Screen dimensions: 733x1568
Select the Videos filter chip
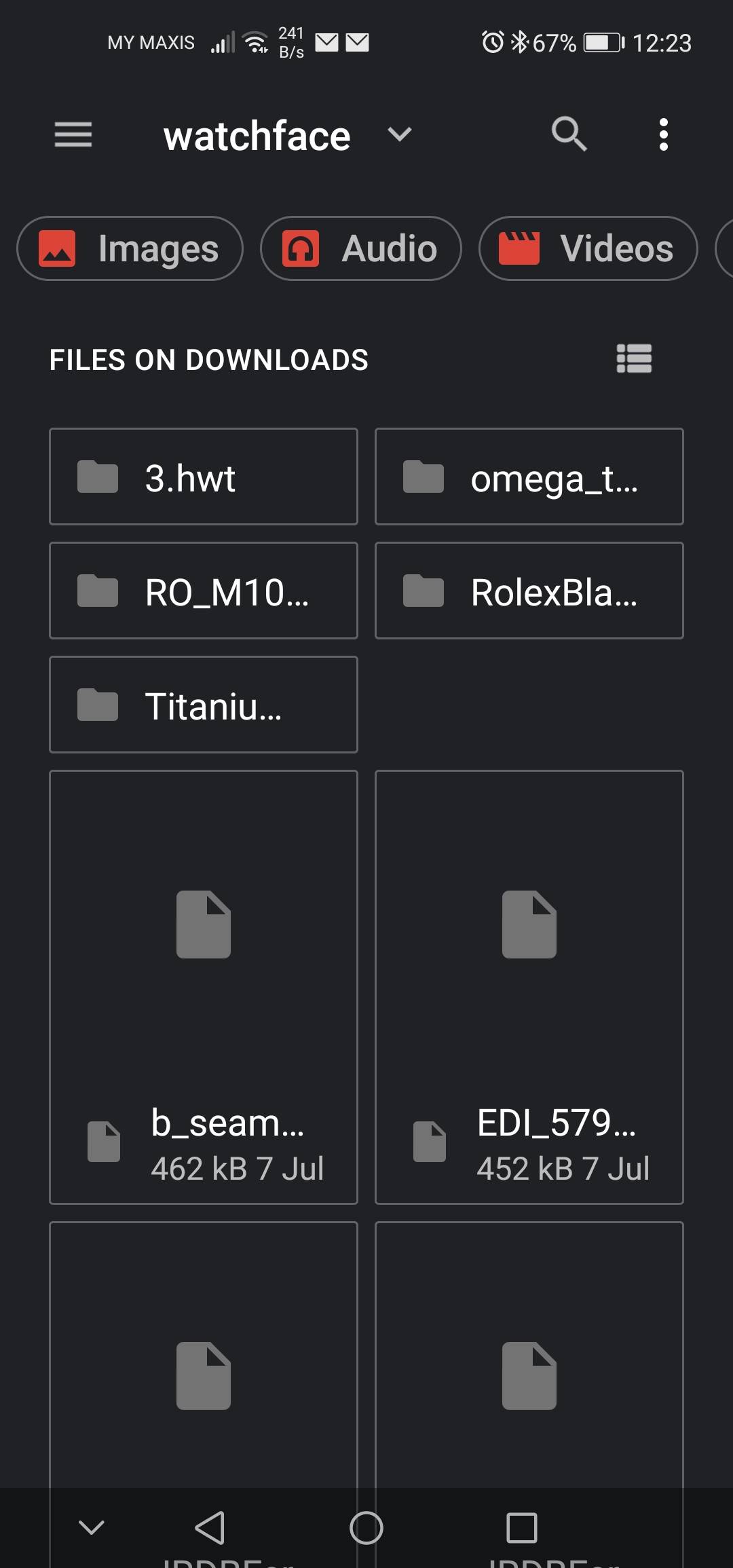pos(588,248)
